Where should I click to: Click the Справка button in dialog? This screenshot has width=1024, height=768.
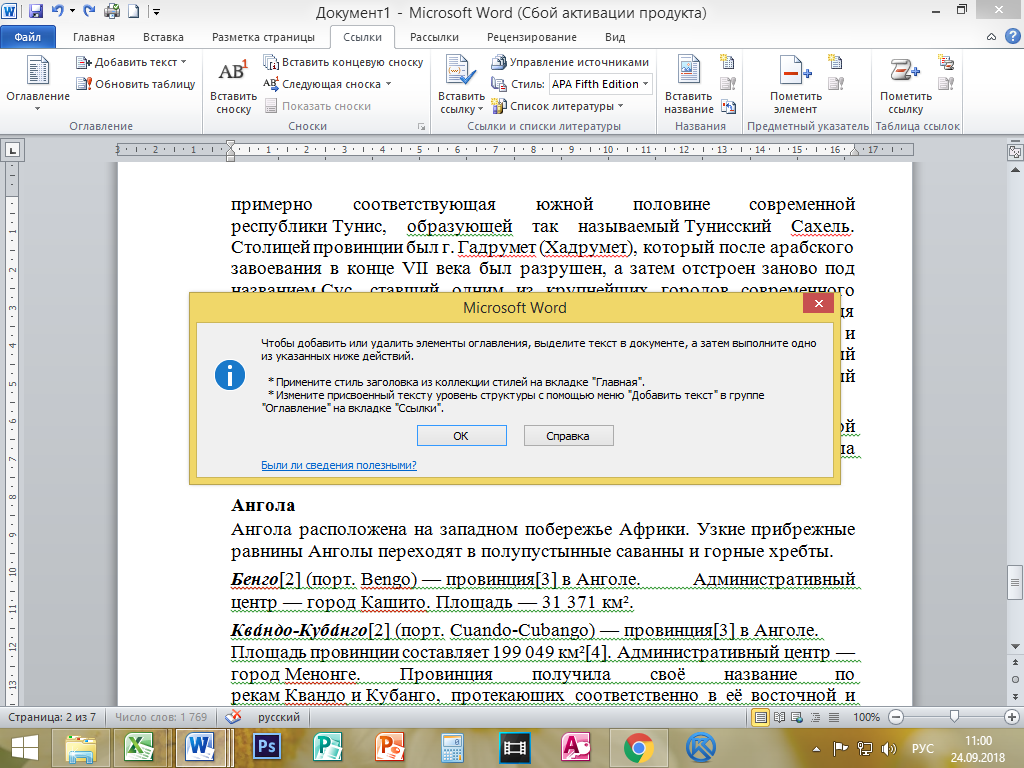pos(568,436)
